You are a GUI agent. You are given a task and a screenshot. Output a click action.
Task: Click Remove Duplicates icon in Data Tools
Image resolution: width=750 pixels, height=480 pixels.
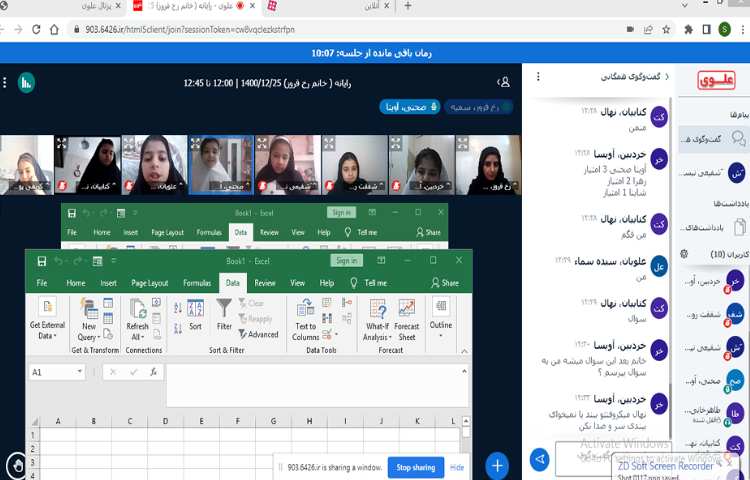pyautogui.click(x=327, y=318)
